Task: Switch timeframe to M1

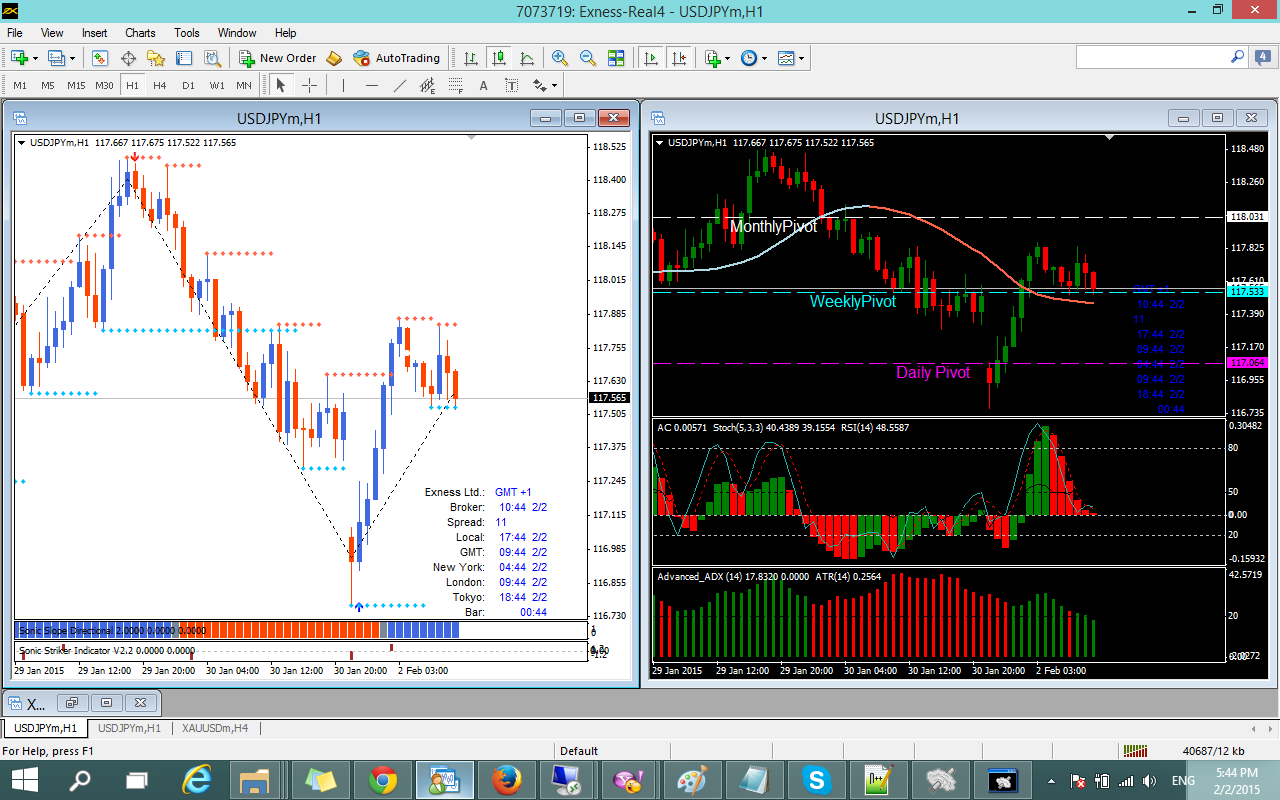Action: (x=20, y=85)
